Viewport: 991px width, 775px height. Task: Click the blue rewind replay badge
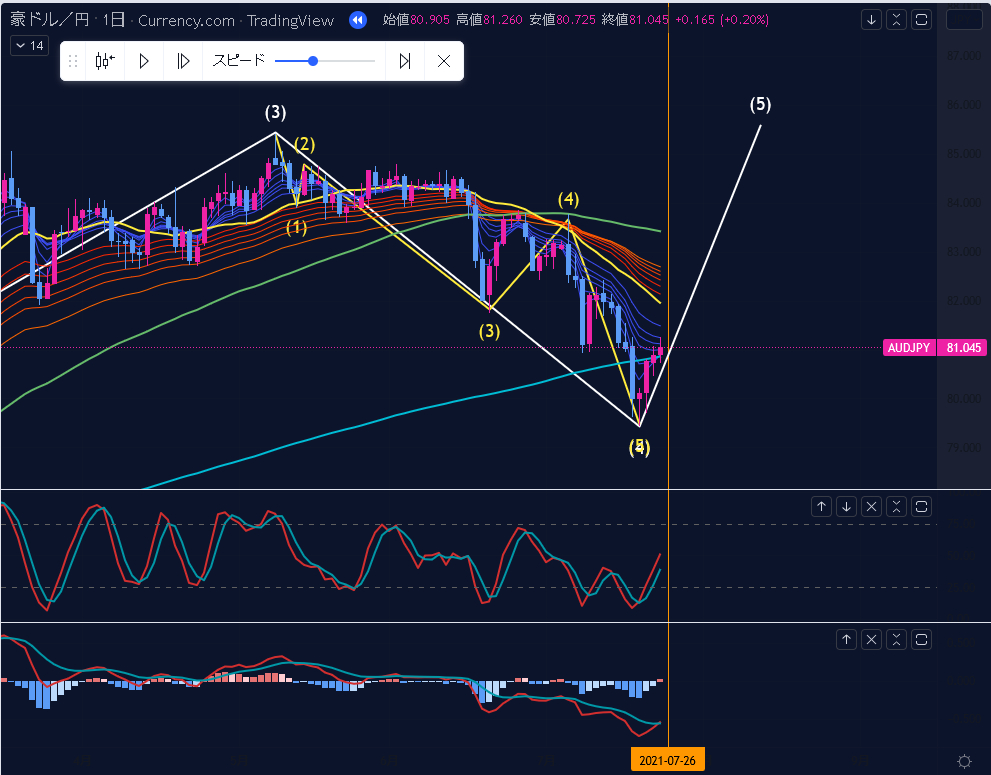pos(358,20)
